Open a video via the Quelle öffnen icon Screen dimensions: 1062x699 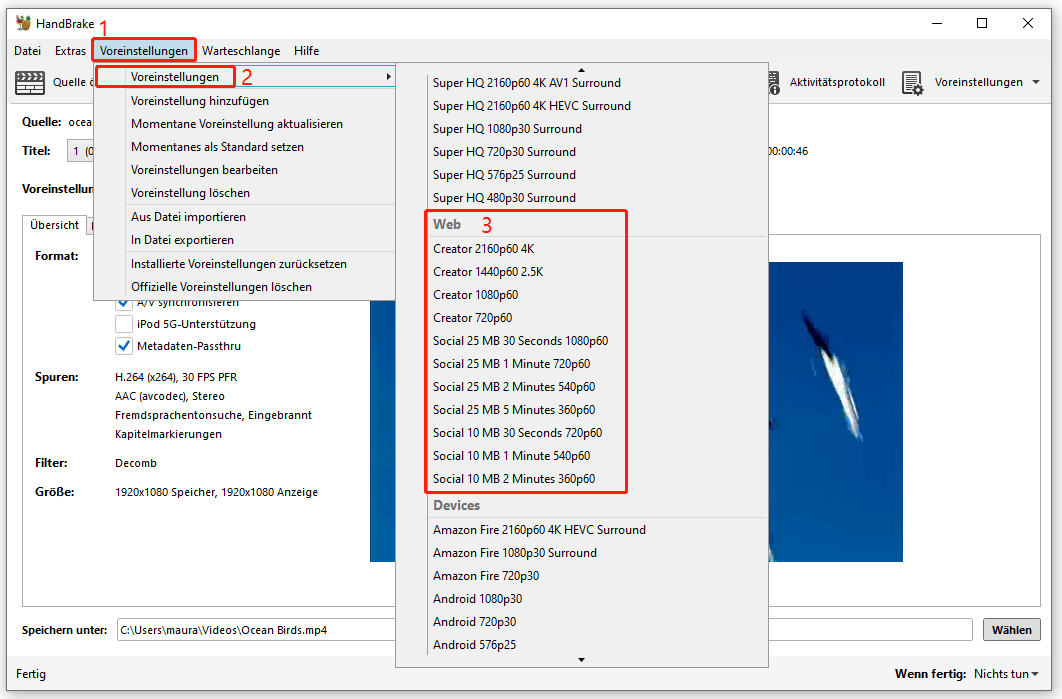(x=30, y=82)
